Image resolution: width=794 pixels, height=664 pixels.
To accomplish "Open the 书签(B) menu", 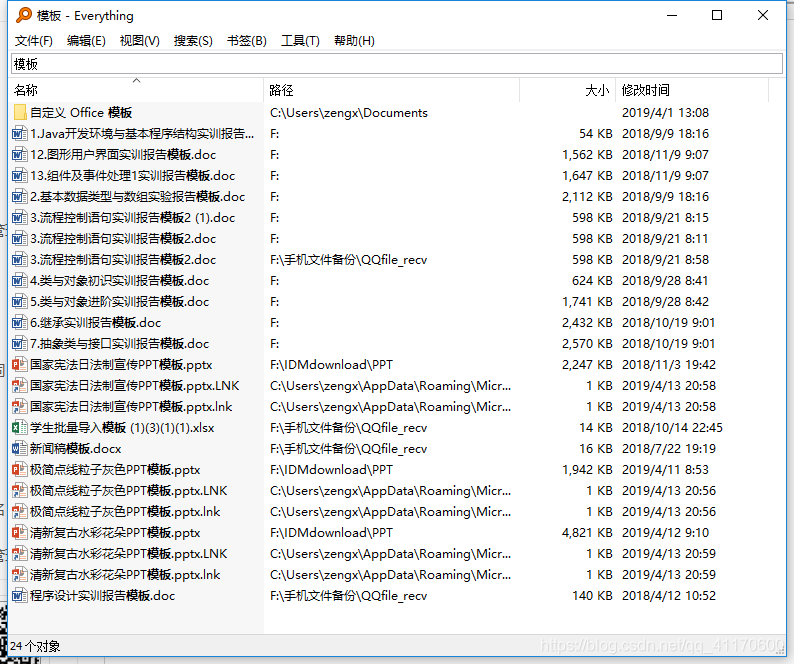I will click(247, 41).
